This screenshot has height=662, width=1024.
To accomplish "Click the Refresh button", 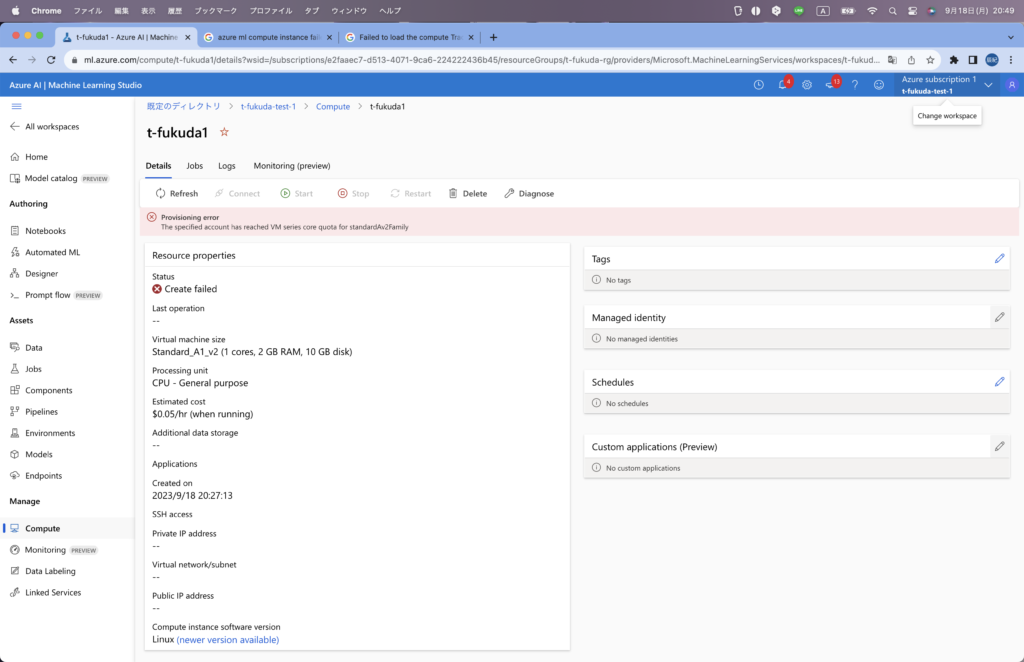I will [177, 193].
